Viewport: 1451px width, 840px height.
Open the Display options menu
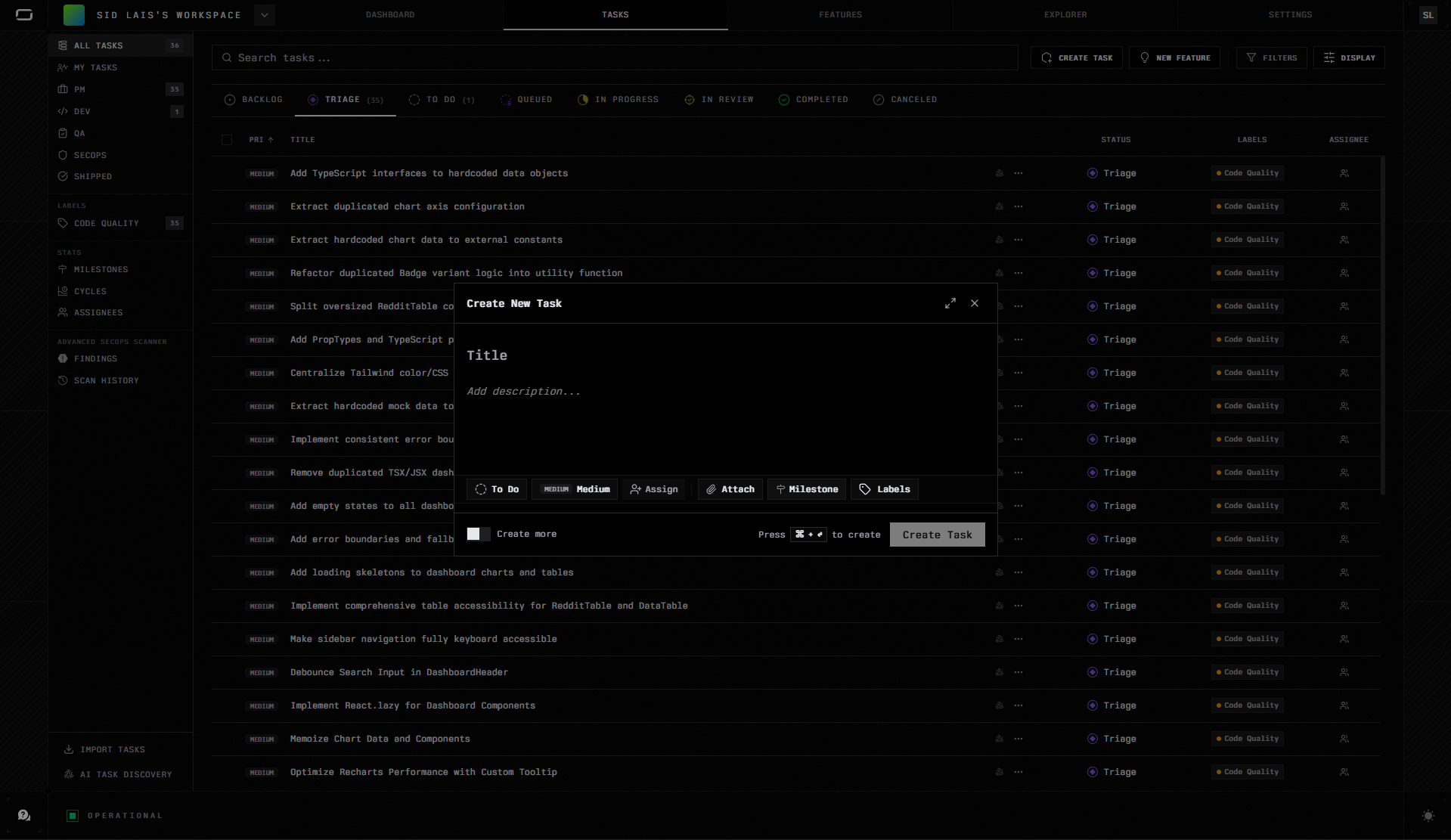[x=1349, y=58]
